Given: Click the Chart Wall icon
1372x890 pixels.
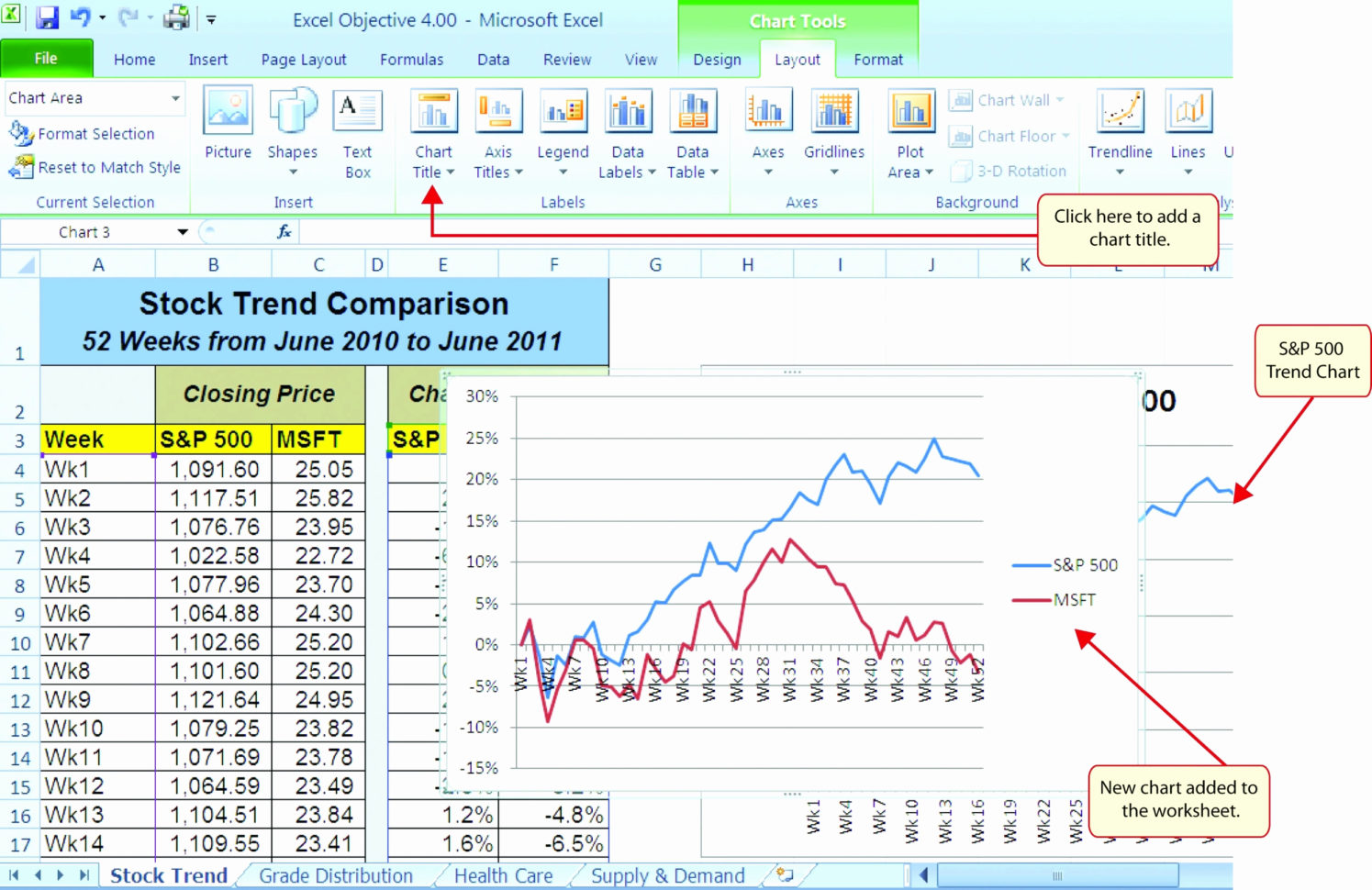Looking at the screenshot, I should click(x=961, y=100).
